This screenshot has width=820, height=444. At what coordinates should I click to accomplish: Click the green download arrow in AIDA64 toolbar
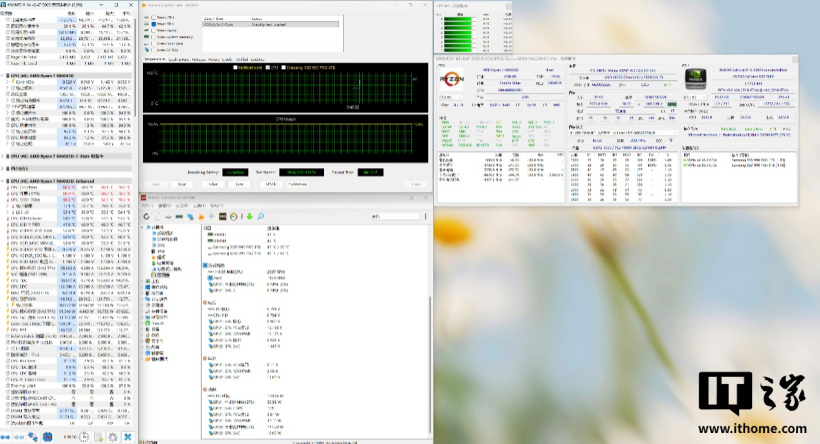(x=250, y=217)
